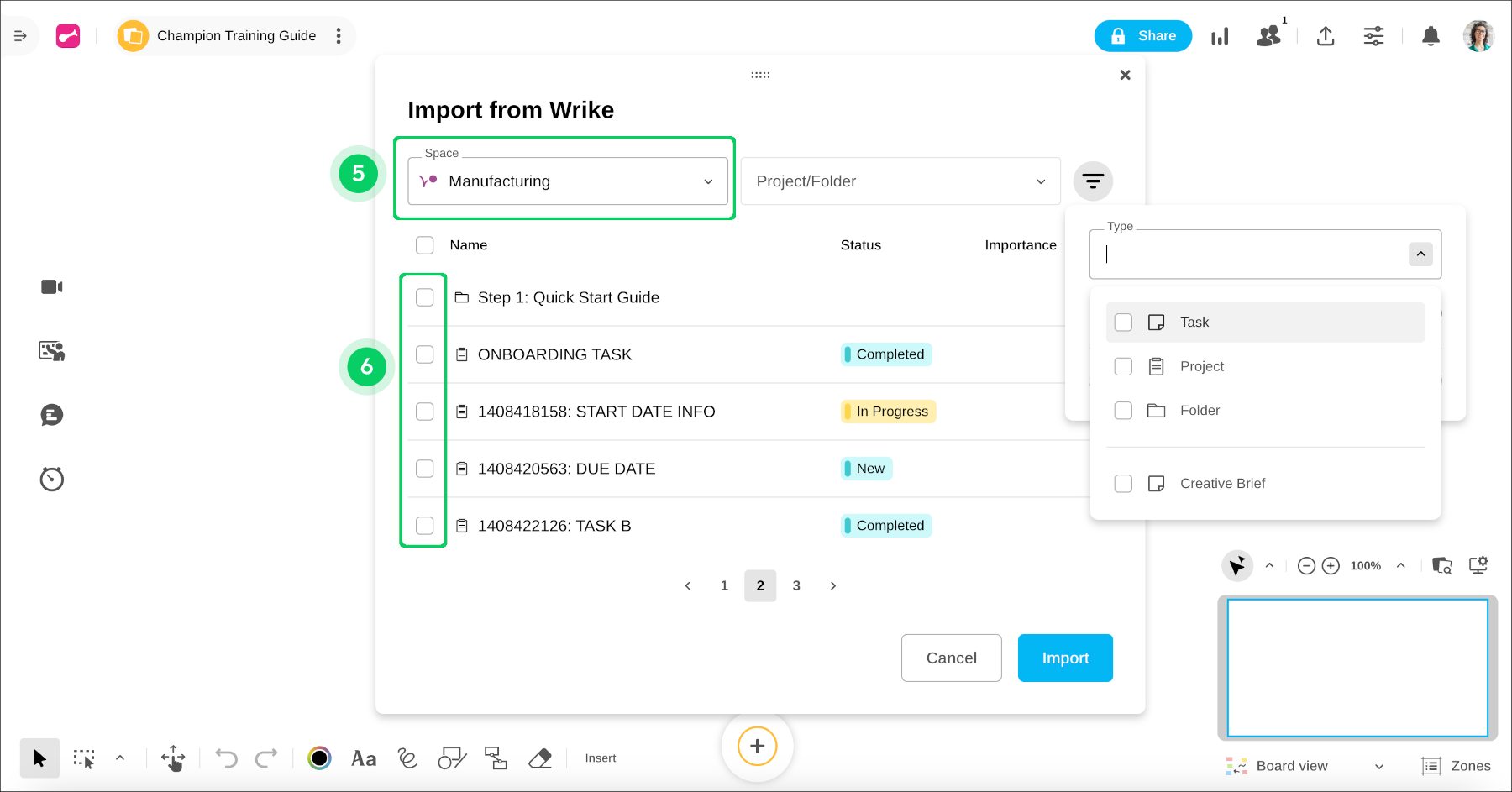Screen dimensions: 1512x792
Task: Click the plus Insert button
Action: [x=757, y=746]
